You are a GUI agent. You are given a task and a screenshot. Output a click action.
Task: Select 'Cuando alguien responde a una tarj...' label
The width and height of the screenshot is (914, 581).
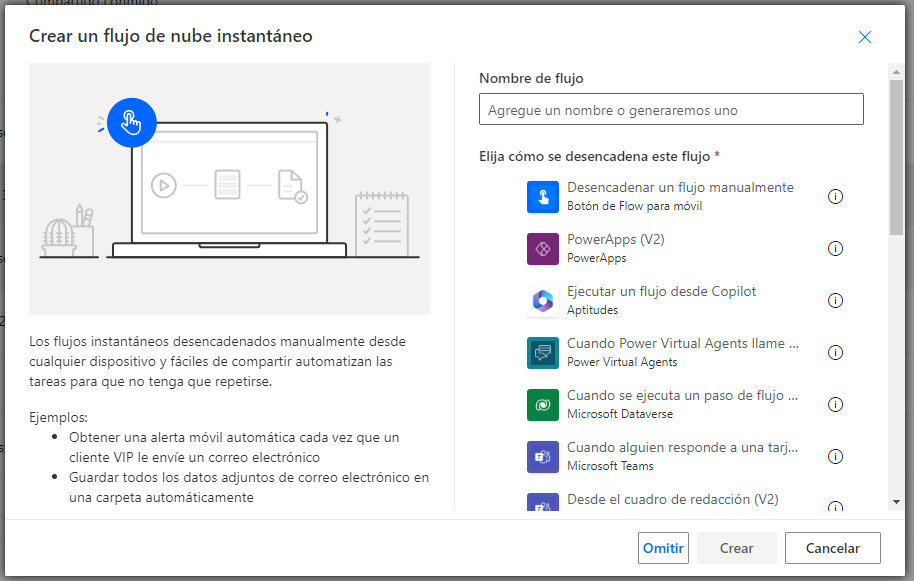tap(683, 447)
